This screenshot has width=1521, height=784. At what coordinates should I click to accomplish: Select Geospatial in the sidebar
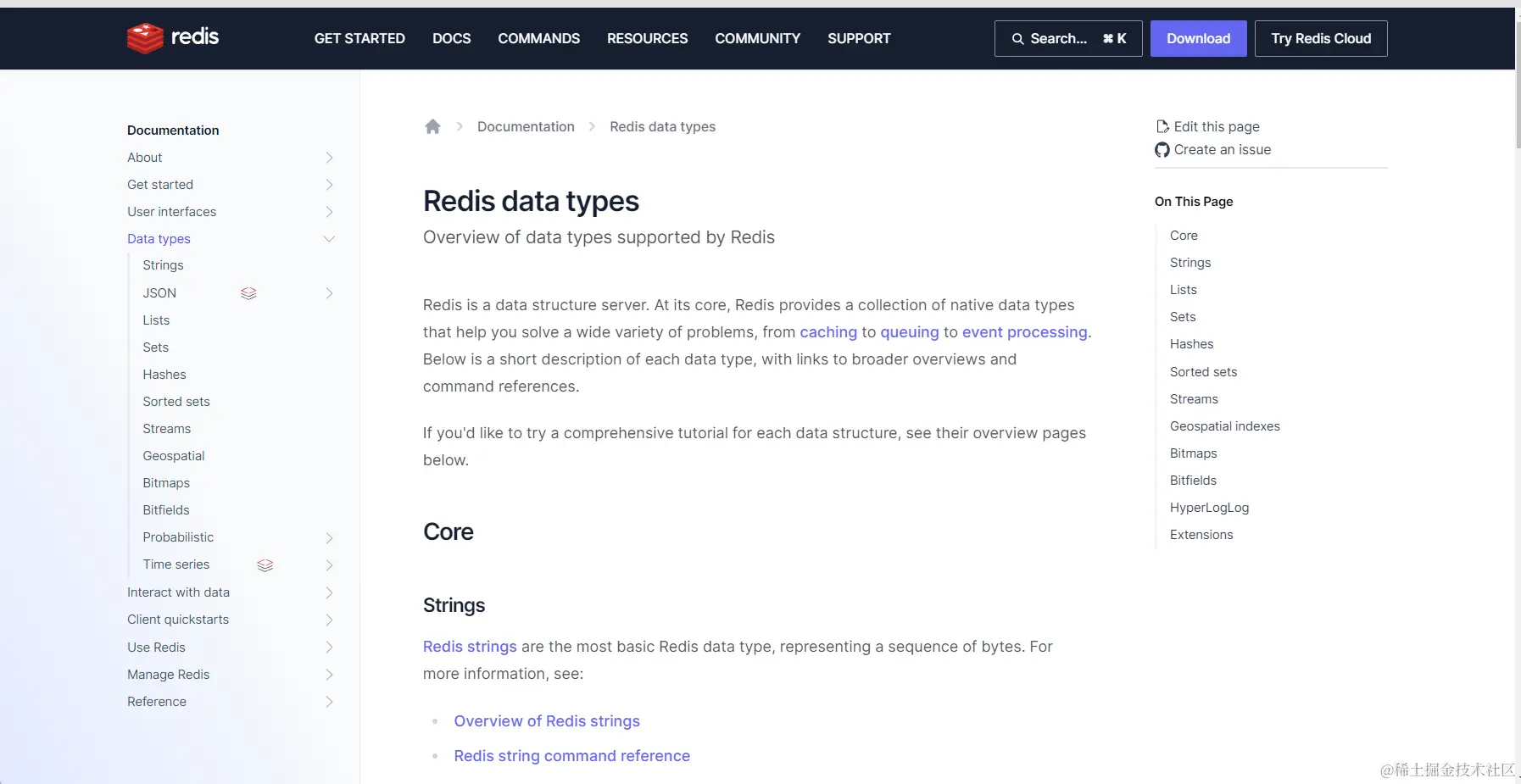[x=174, y=456]
